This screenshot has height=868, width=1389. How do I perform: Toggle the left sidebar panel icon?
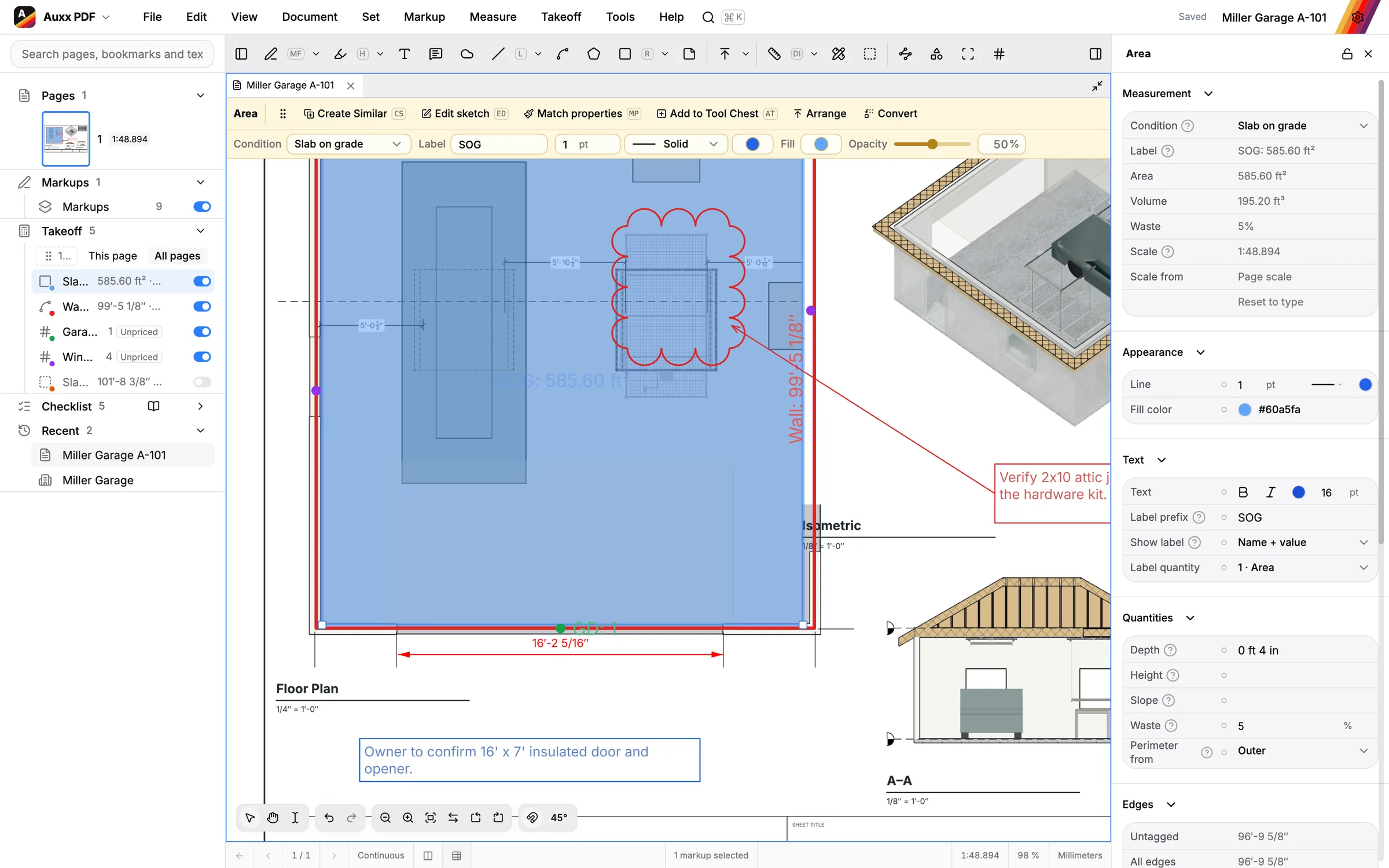coord(241,54)
